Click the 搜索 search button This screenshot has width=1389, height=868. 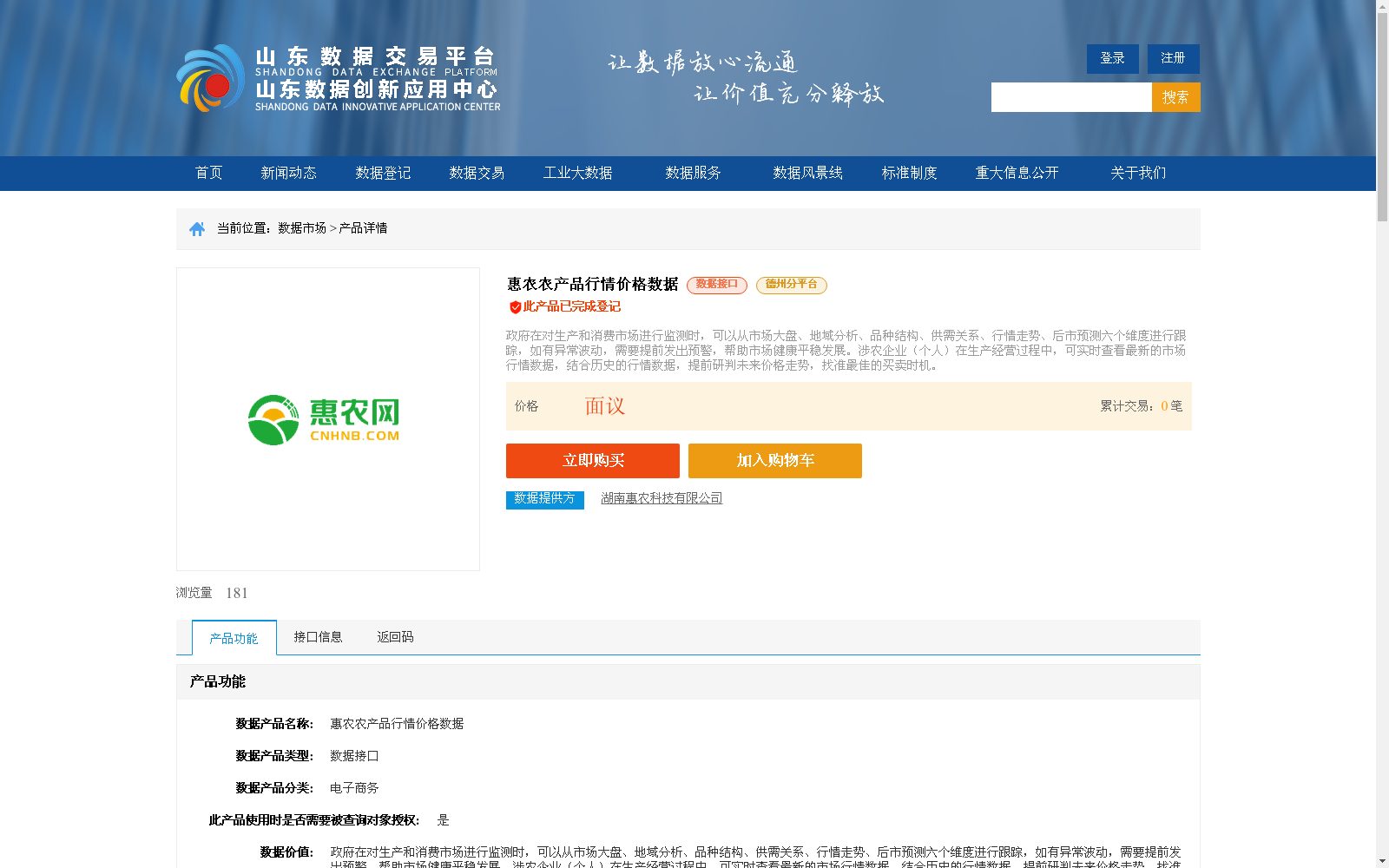coord(1175,97)
